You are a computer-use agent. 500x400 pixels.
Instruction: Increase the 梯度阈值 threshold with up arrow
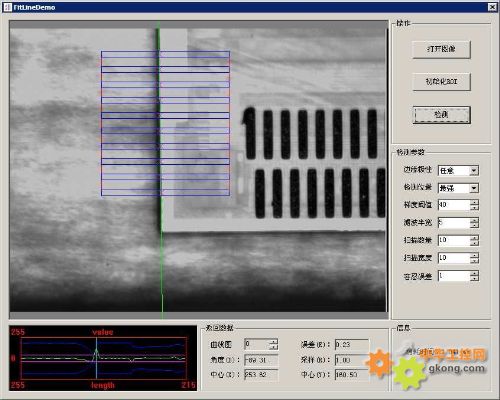pyautogui.click(x=475, y=202)
